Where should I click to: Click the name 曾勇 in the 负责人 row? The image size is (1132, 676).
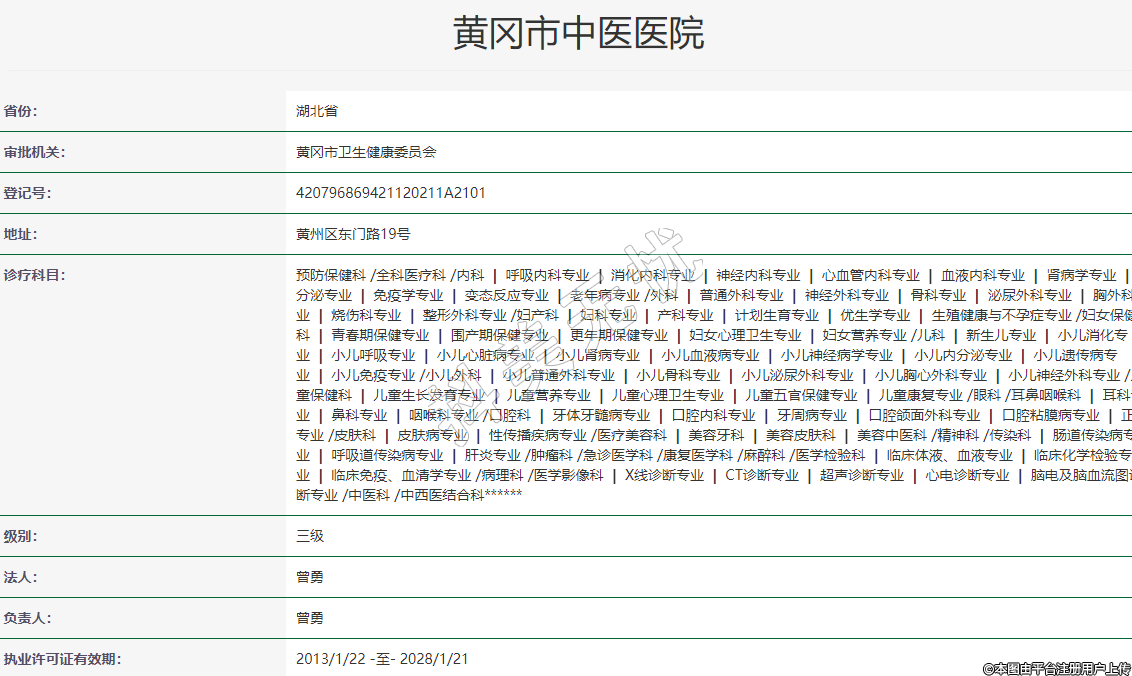click(310, 618)
